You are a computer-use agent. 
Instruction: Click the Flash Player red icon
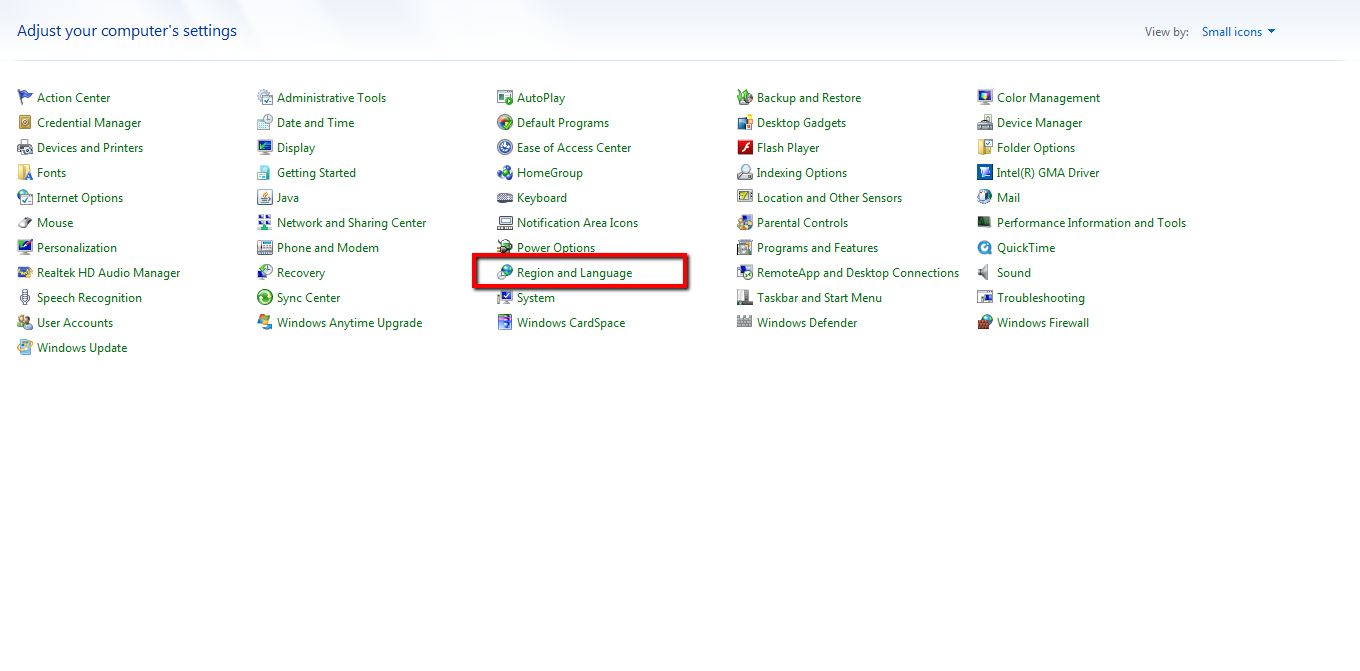[x=745, y=147]
